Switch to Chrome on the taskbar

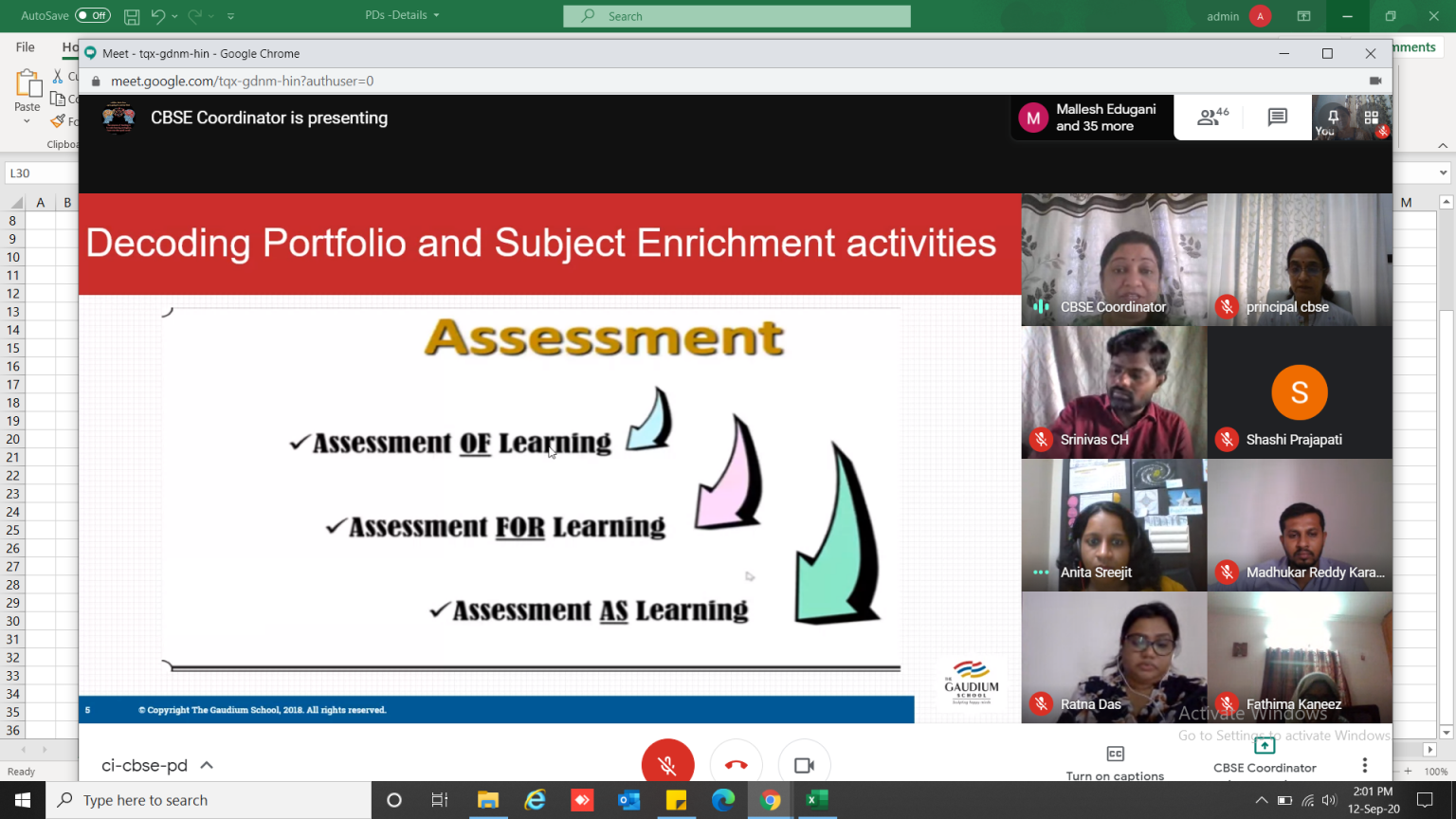pyautogui.click(x=770, y=800)
